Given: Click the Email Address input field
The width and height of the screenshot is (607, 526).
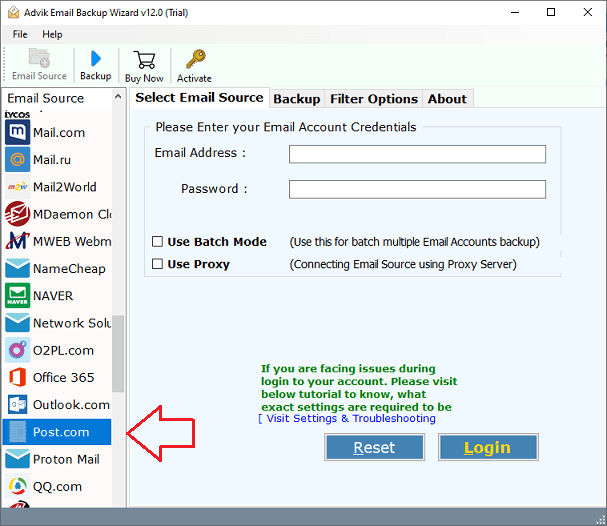Looking at the screenshot, I should (x=417, y=154).
